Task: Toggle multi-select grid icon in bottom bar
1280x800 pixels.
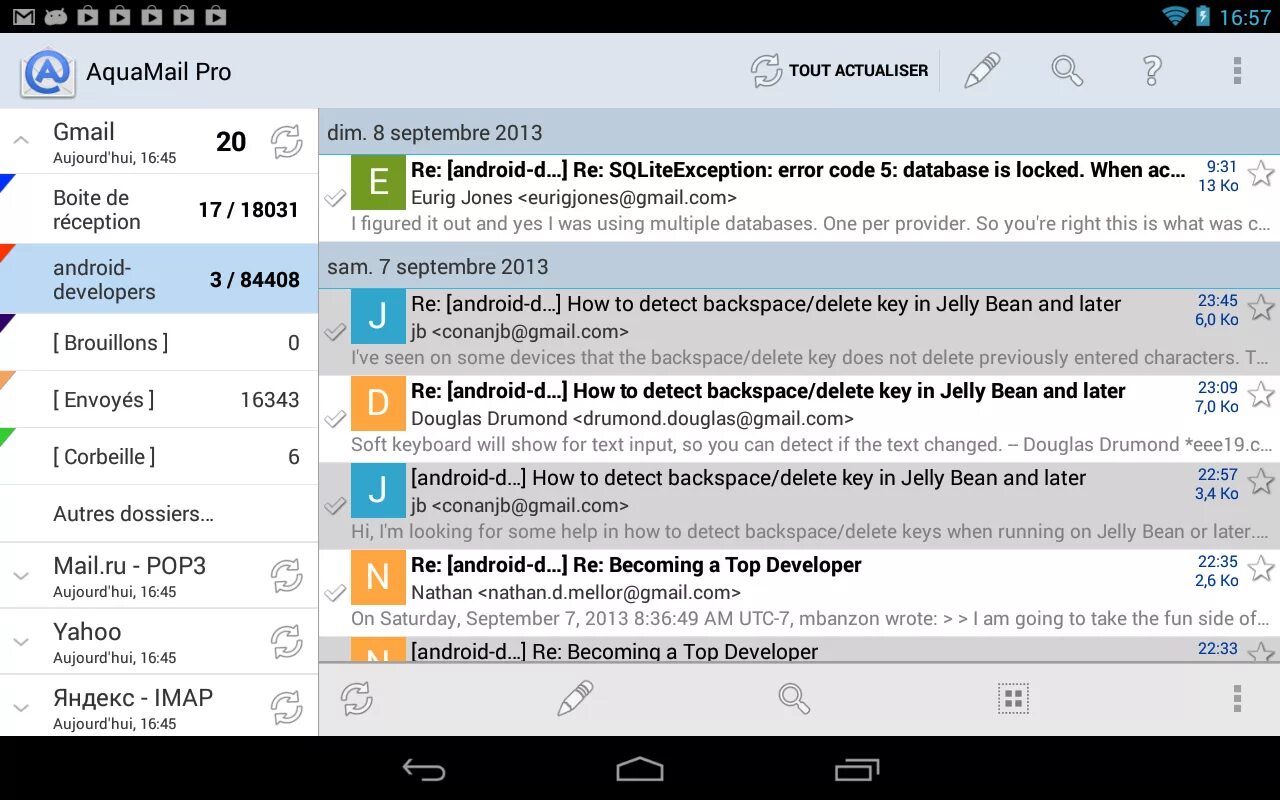Action: (x=1013, y=698)
